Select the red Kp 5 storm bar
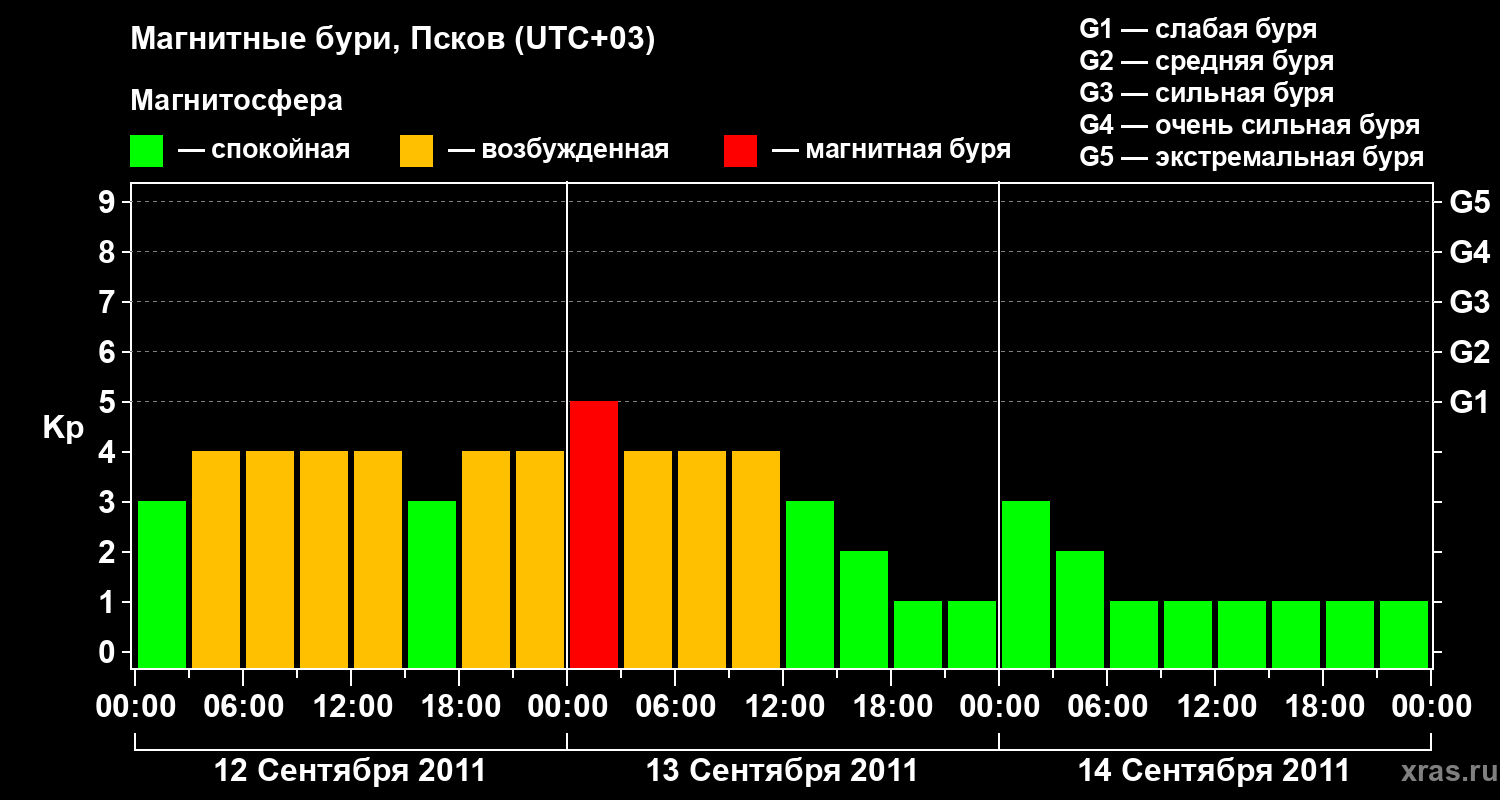This screenshot has width=1500, height=800. (594, 534)
